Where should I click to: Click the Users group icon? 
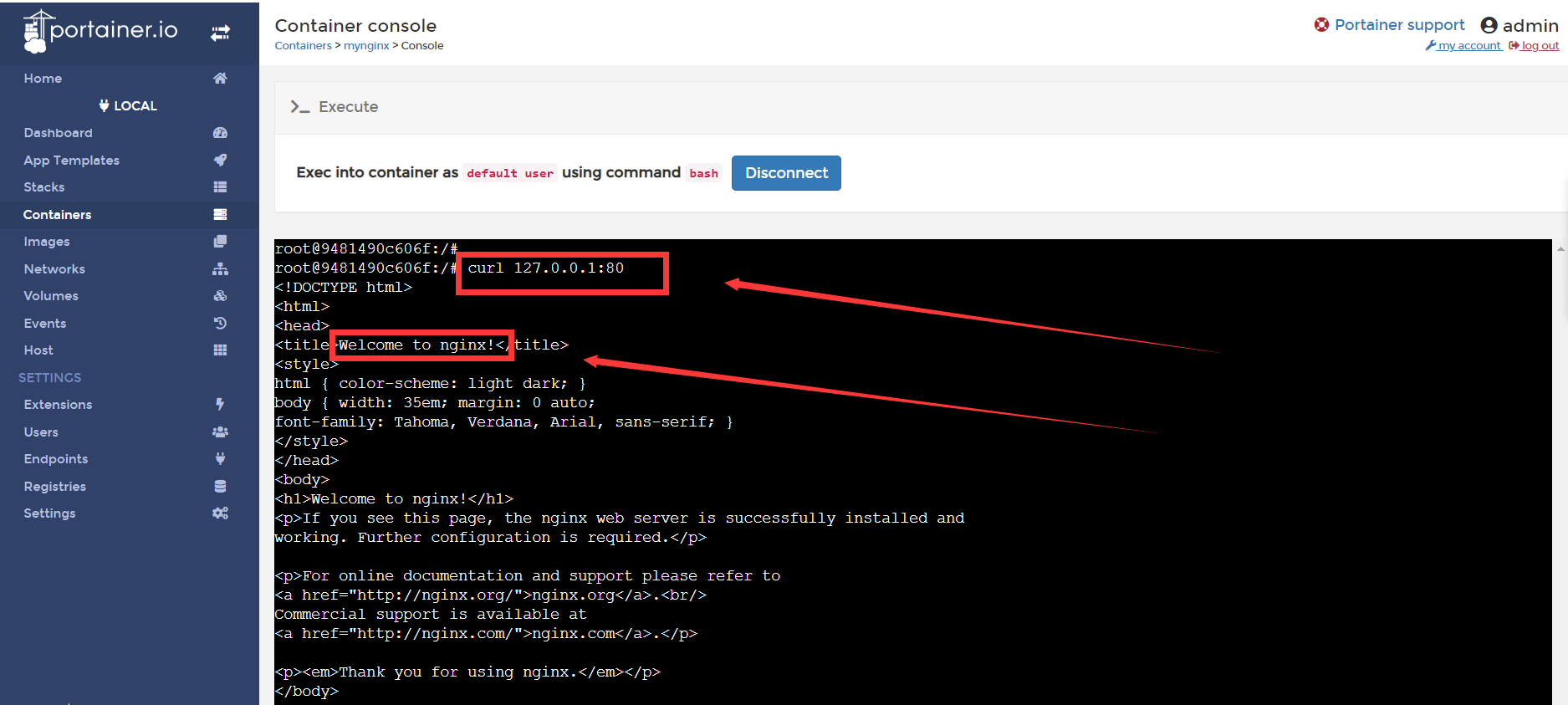pyautogui.click(x=220, y=432)
